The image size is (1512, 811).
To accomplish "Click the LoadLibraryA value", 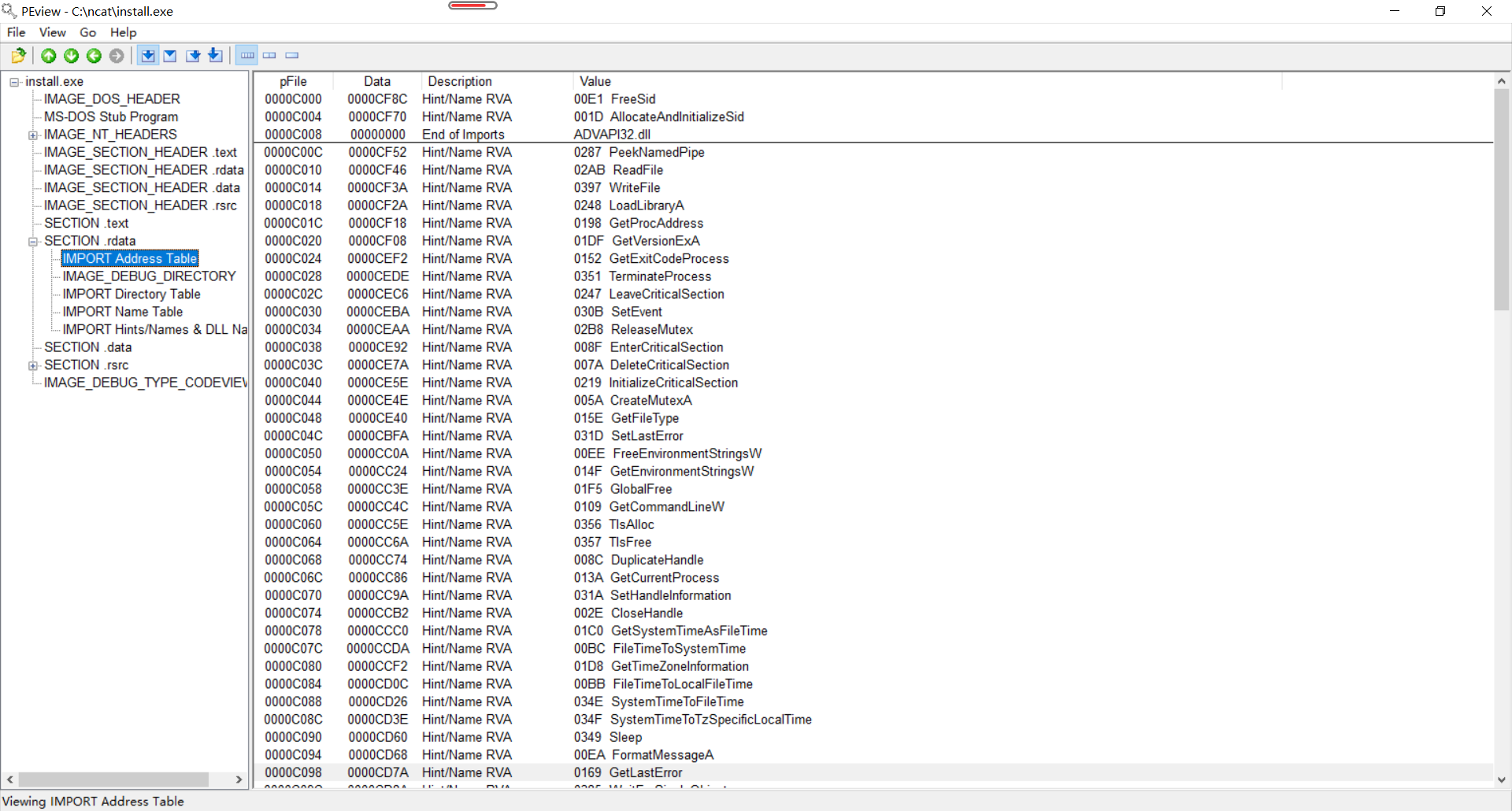I will tap(628, 206).
